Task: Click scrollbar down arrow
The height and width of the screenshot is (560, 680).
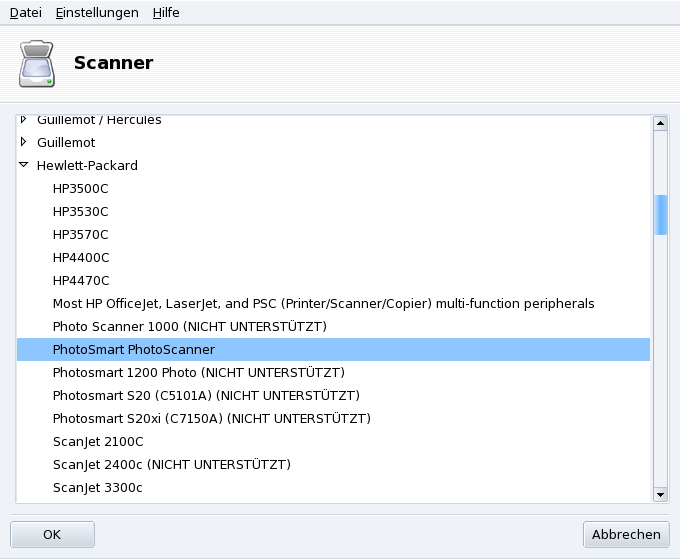Action: click(660, 493)
